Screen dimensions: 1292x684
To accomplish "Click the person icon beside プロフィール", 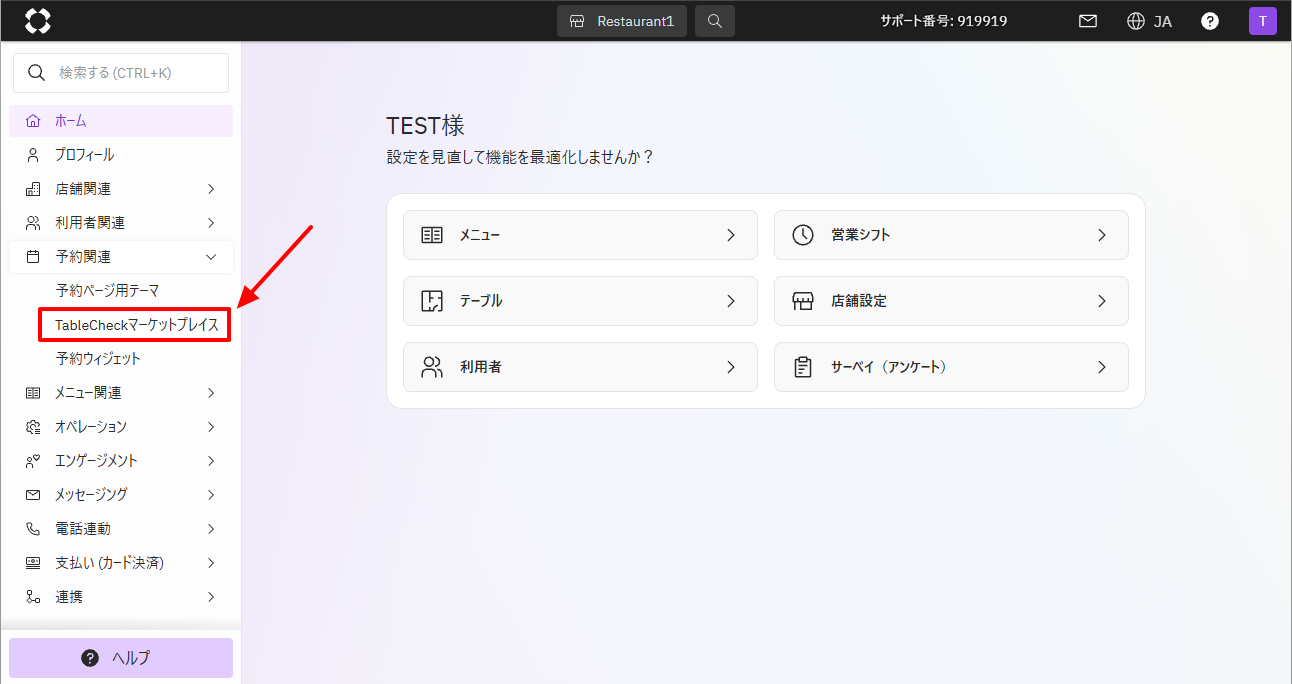I will [x=33, y=155].
